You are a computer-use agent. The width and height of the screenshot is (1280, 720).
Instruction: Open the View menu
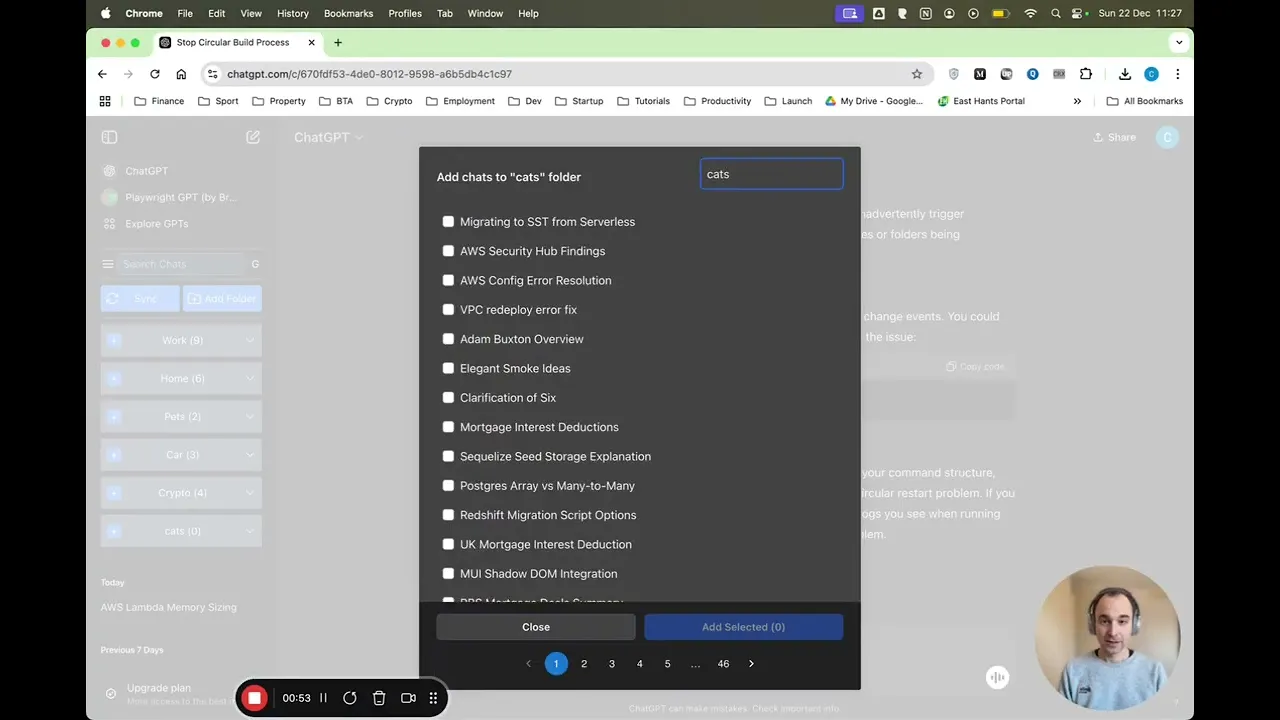coord(251,13)
